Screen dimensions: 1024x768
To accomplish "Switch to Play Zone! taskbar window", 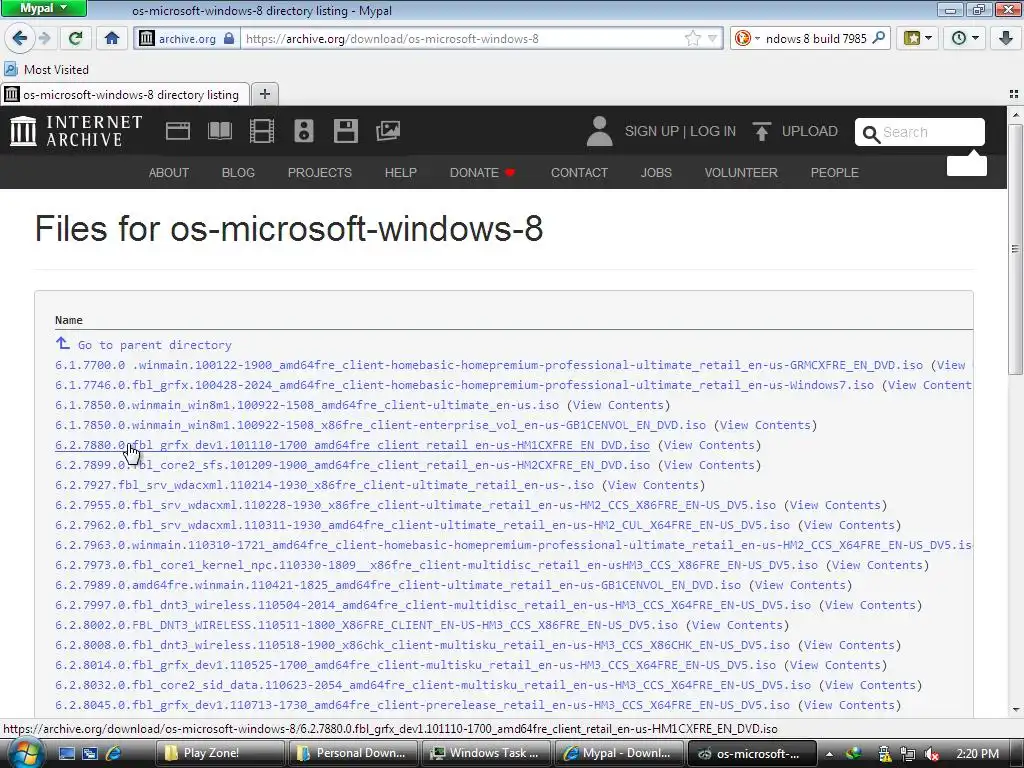I will coord(220,753).
